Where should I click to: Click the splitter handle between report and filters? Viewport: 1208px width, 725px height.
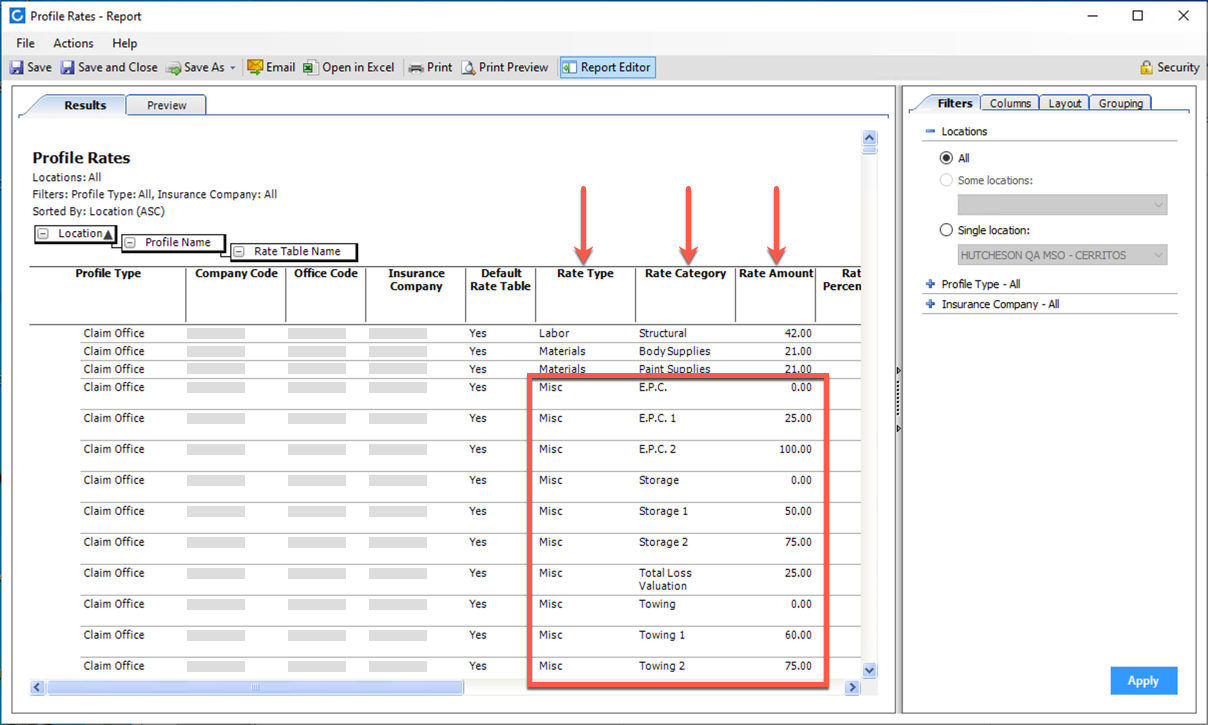[x=898, y=400]
